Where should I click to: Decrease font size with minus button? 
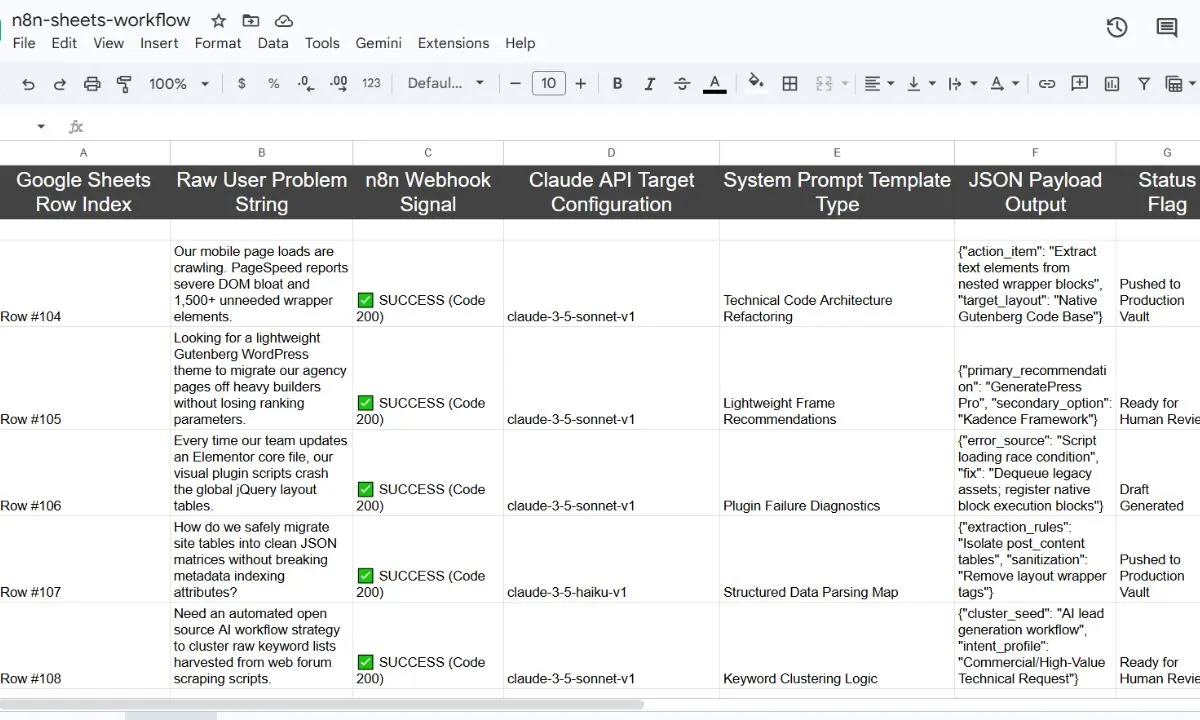515,84
